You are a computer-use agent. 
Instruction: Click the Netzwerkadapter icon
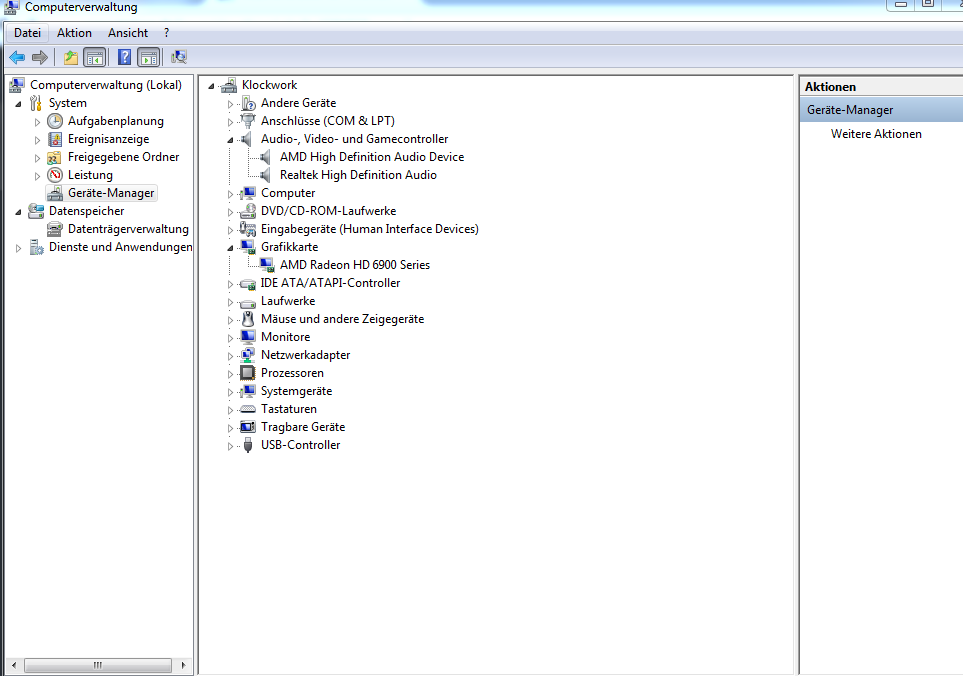(248, 355)
